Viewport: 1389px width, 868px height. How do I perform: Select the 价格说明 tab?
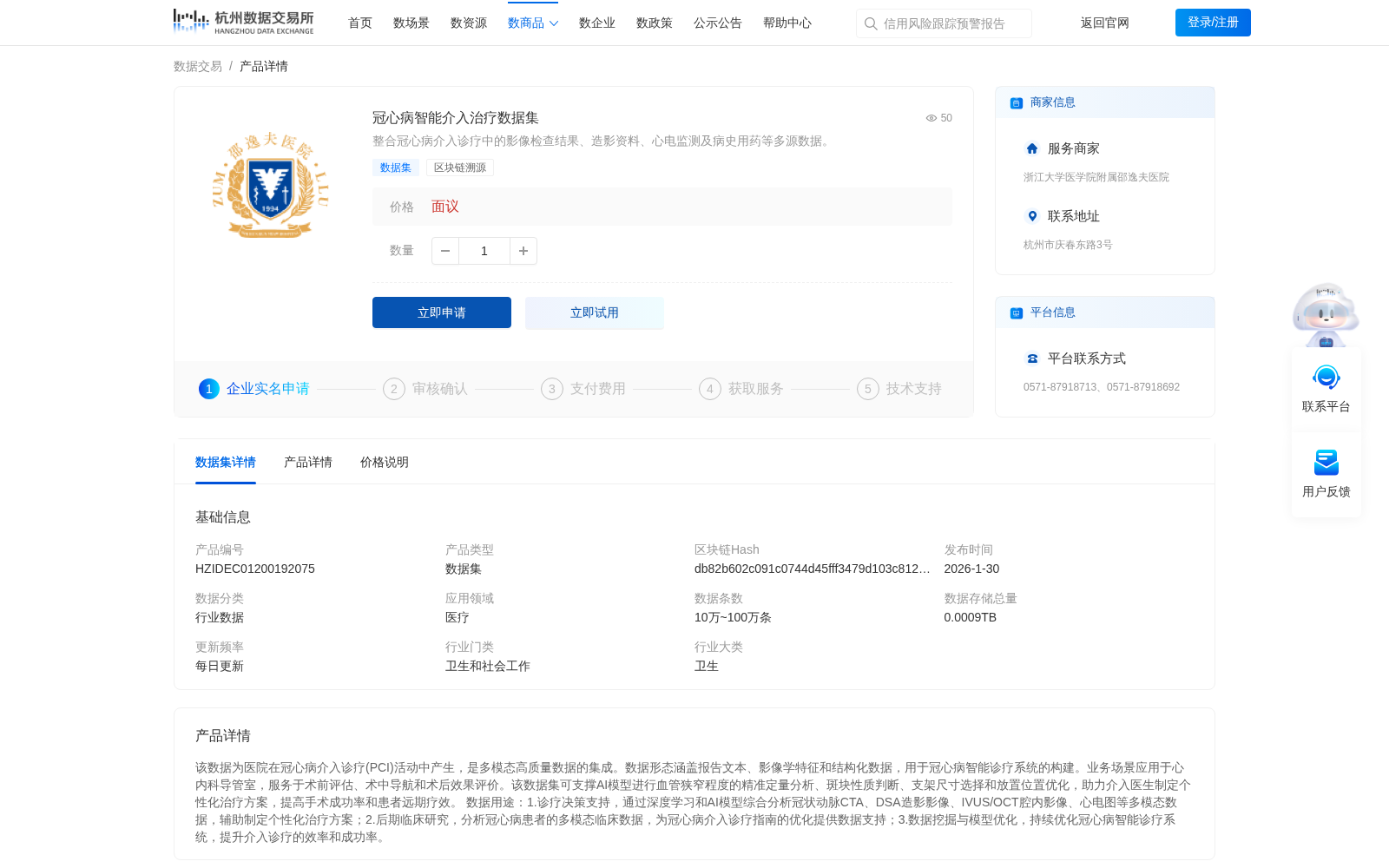point(385,463)
